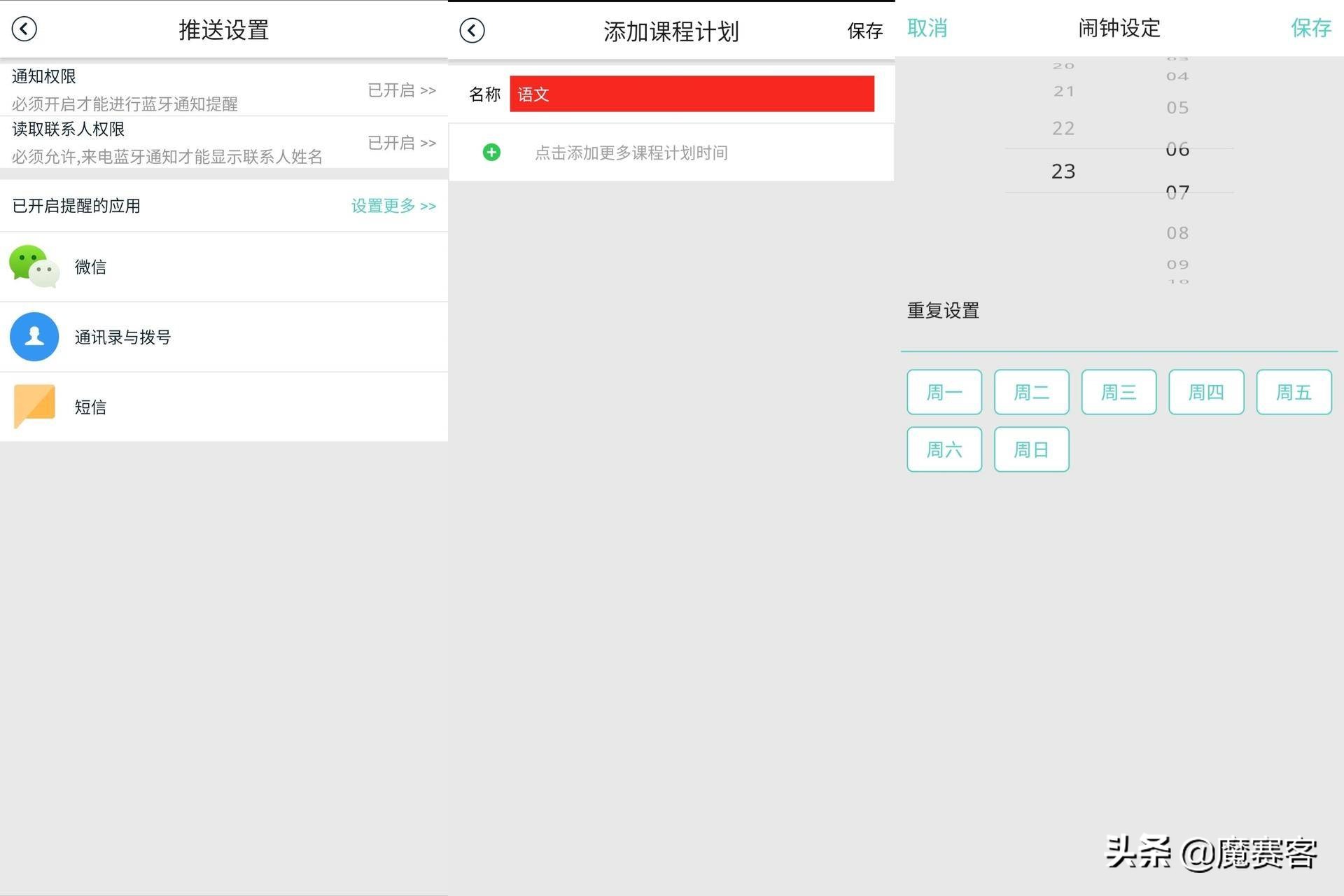Go back from push settings screen
1344x896 pixels.
point(24,29)
